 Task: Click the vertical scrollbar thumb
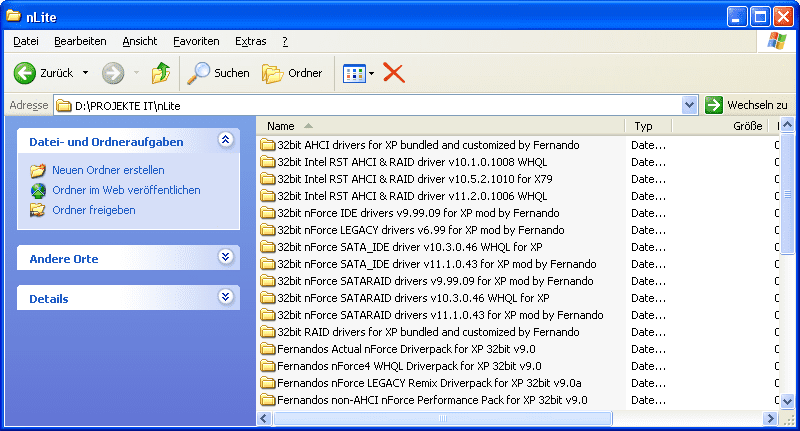tap(787, 193)
